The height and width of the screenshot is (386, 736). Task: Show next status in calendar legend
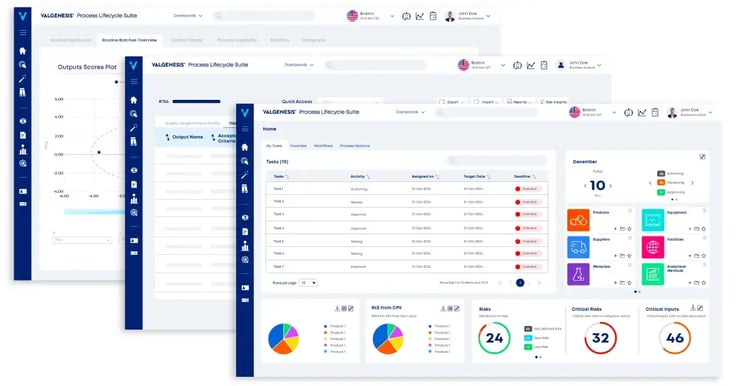point(692,183)
